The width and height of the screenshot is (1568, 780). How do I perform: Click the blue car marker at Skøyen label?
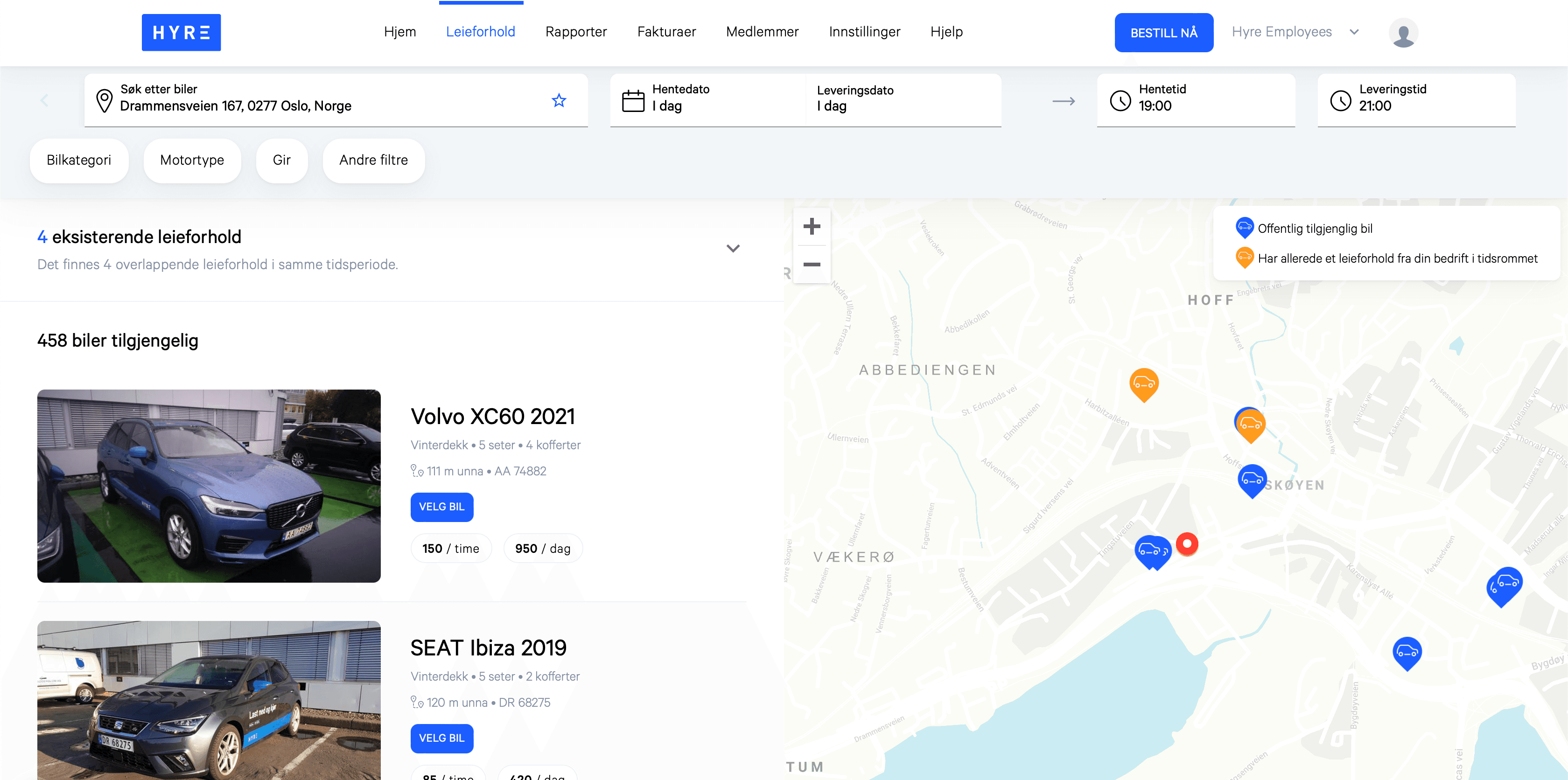click(1252, 481)
